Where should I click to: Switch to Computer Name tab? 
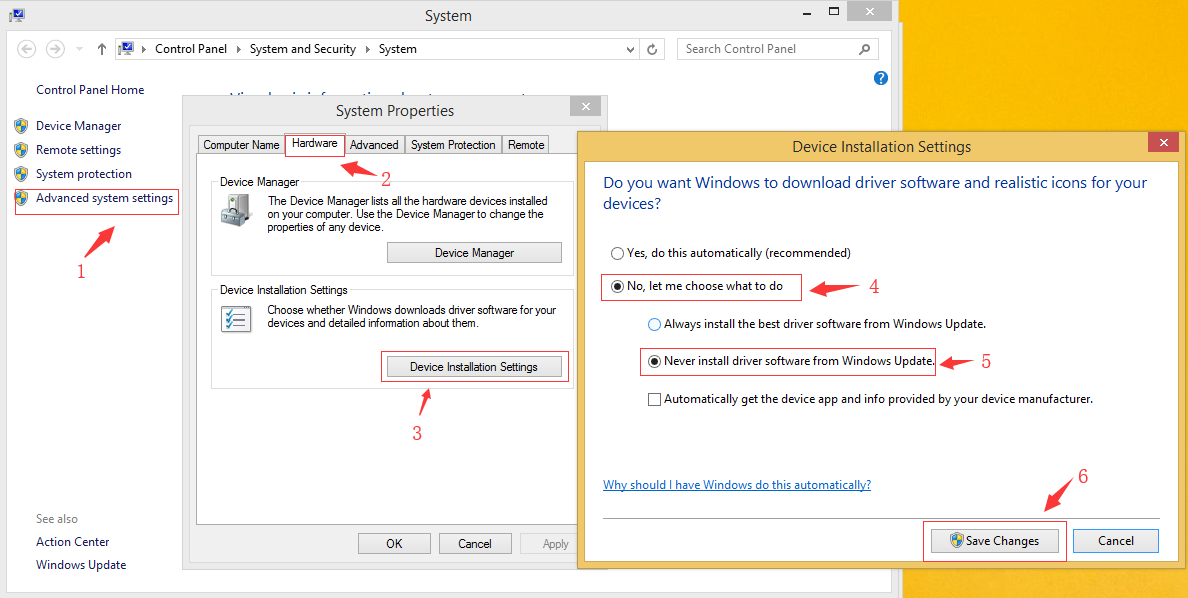(241, 145)
